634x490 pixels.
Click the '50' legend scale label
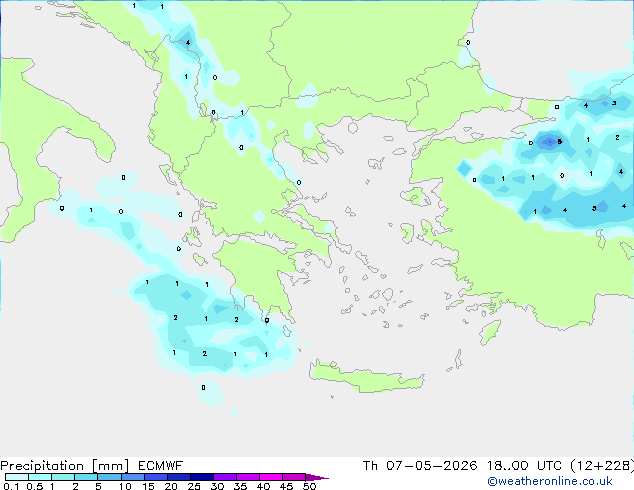pos(309,486)
